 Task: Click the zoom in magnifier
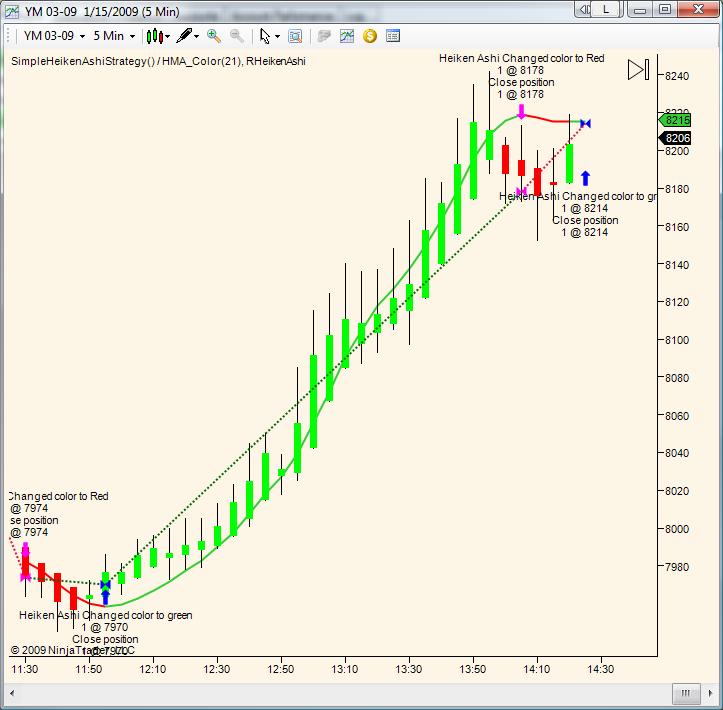click(214, 36)
